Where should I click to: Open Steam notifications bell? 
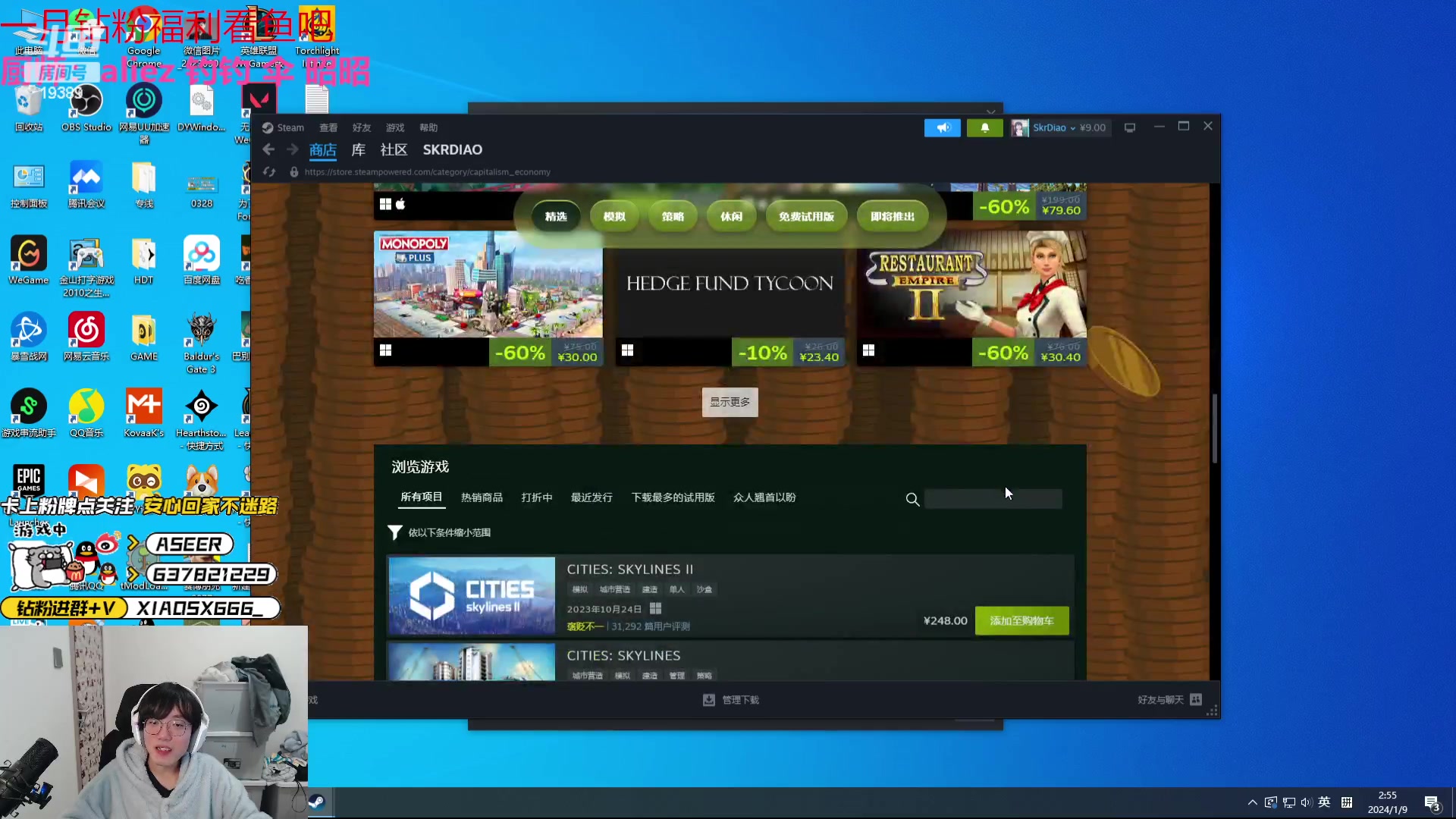(984, 127)
